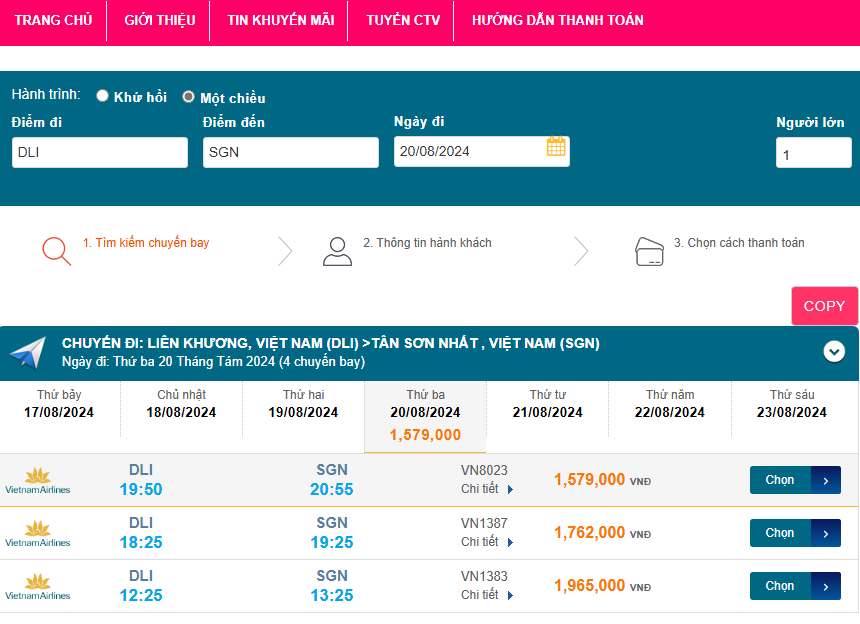
Task: Click the magnifier flight search step icon
Action: point(57,250)
